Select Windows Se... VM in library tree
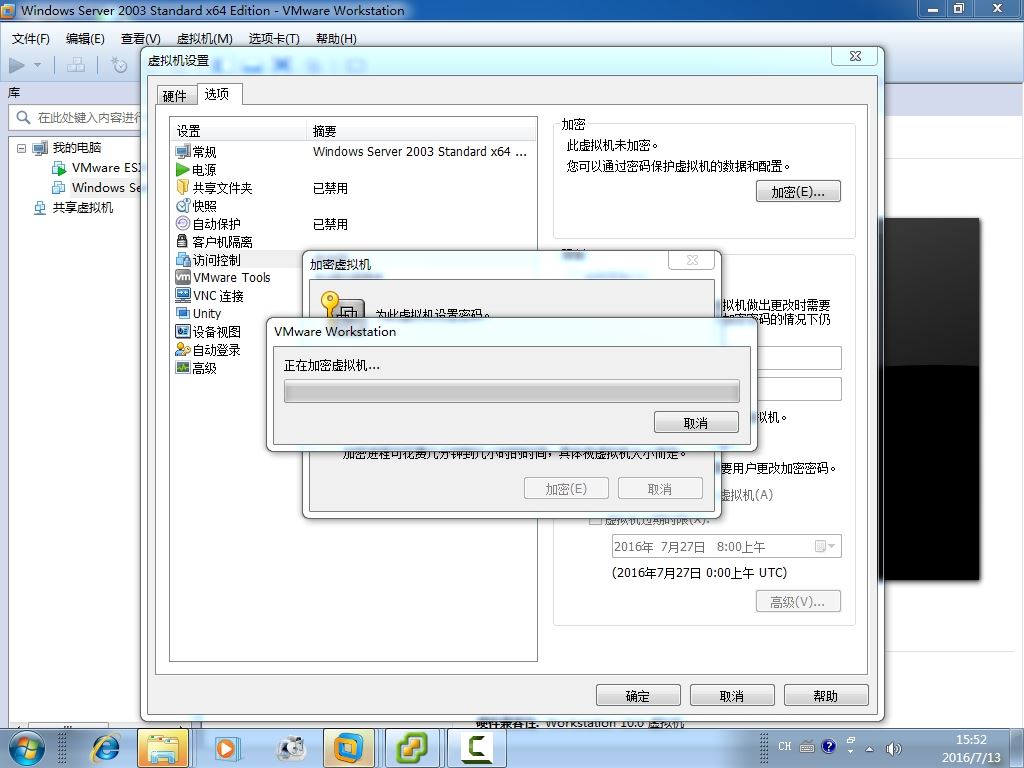This screenshot has height=768, width=1024. [x=106, y=187]
